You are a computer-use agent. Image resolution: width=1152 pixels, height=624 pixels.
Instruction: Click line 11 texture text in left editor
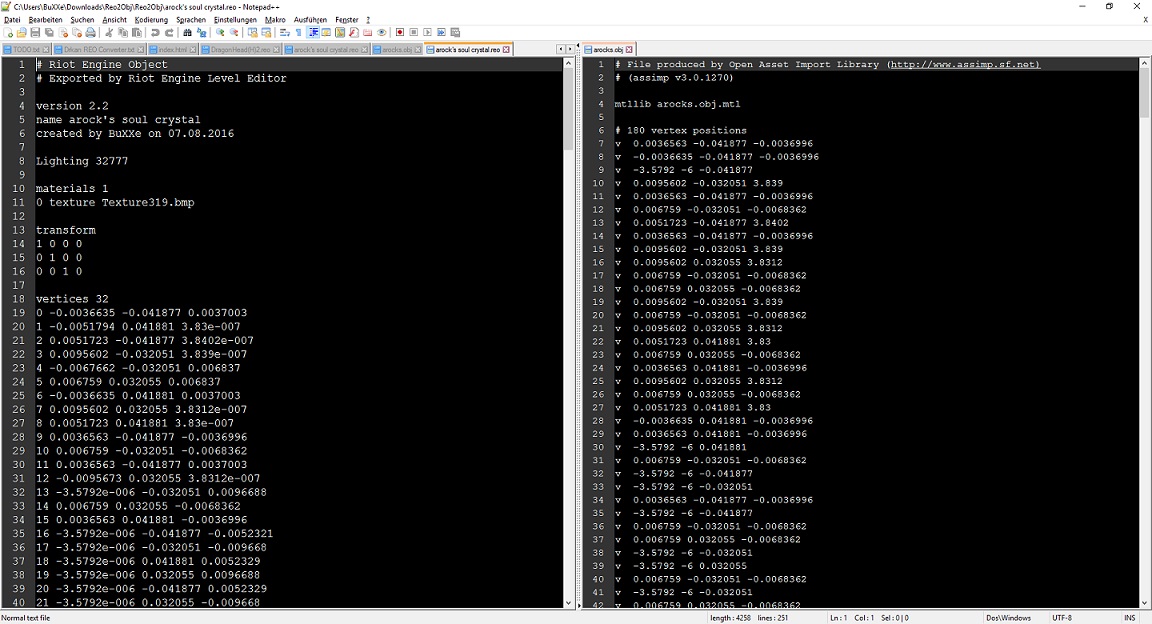pos(120,203)
